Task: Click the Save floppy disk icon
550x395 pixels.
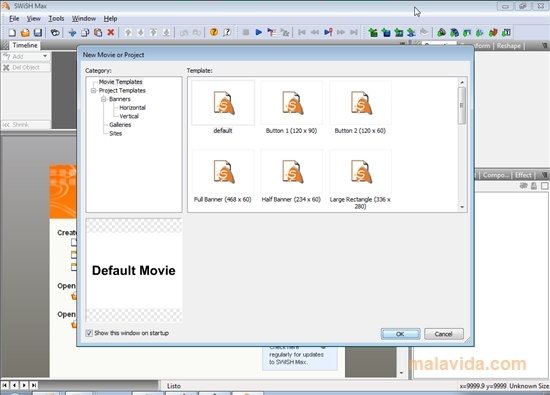Action: (38, 33)
